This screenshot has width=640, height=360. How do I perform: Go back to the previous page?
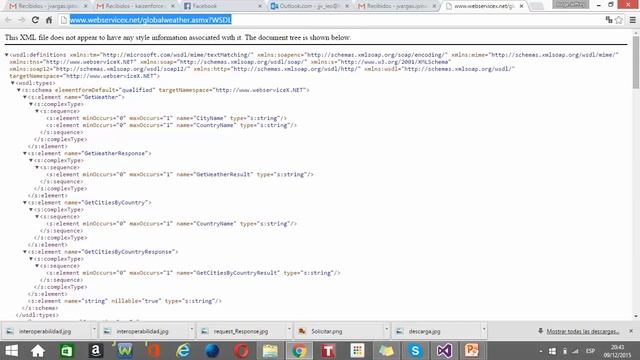click(8, 20)
